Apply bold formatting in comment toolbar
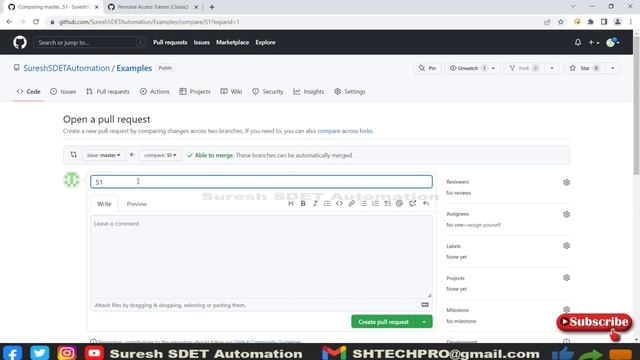Image resolution: width=640 pixels, height=360 pixels. point(303,203)
